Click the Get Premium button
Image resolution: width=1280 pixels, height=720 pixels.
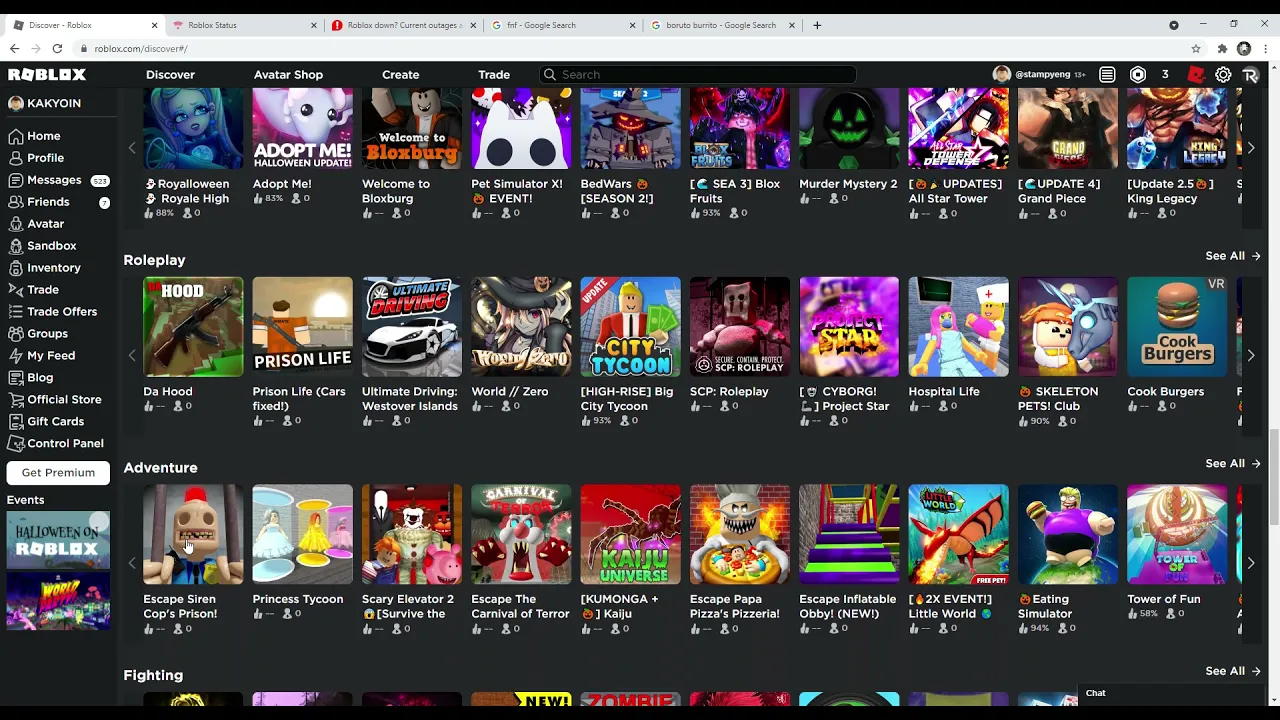[x=58, y=473]
